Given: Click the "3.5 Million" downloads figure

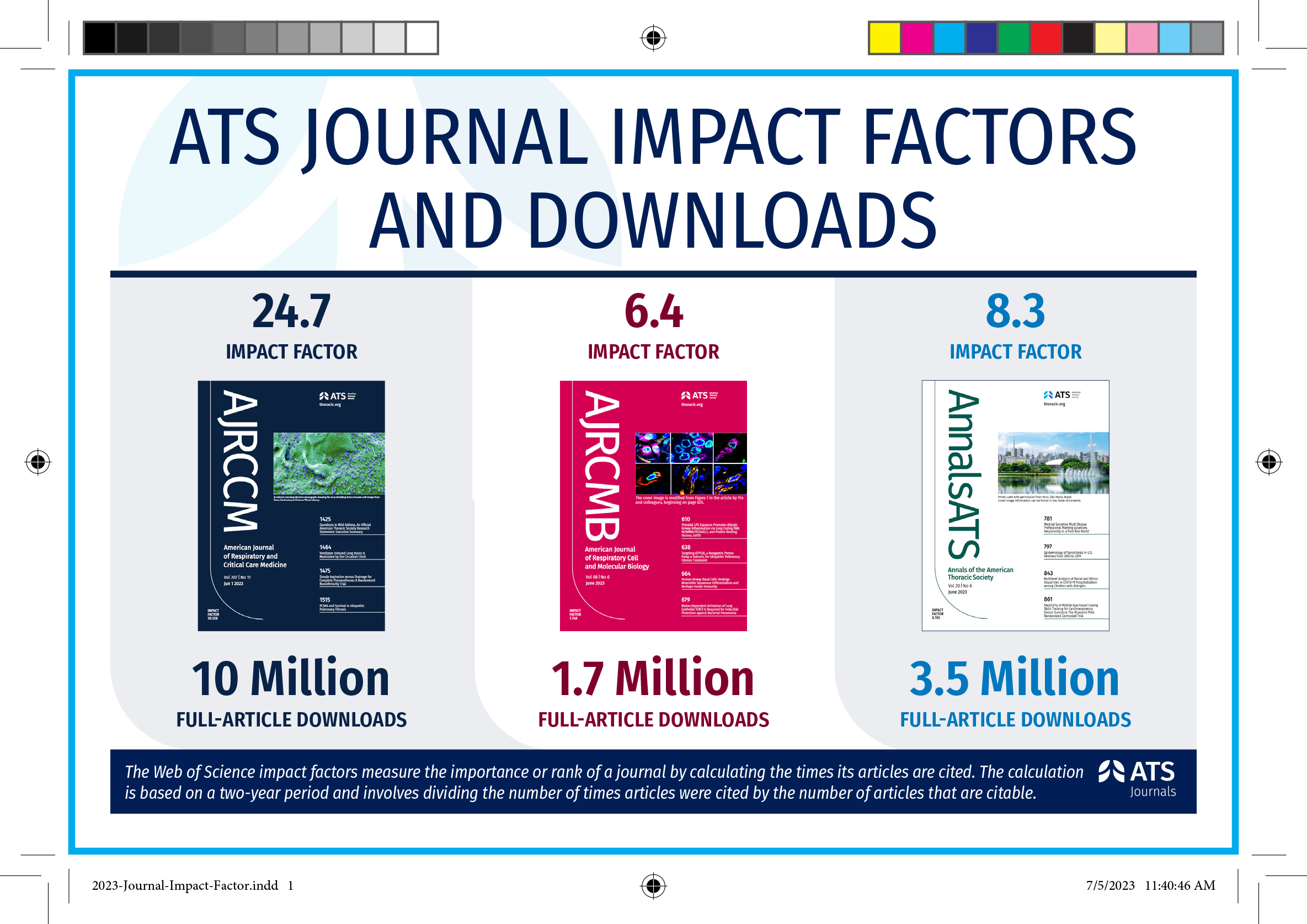Looking at the screenshot, I should click(1015, 677).
